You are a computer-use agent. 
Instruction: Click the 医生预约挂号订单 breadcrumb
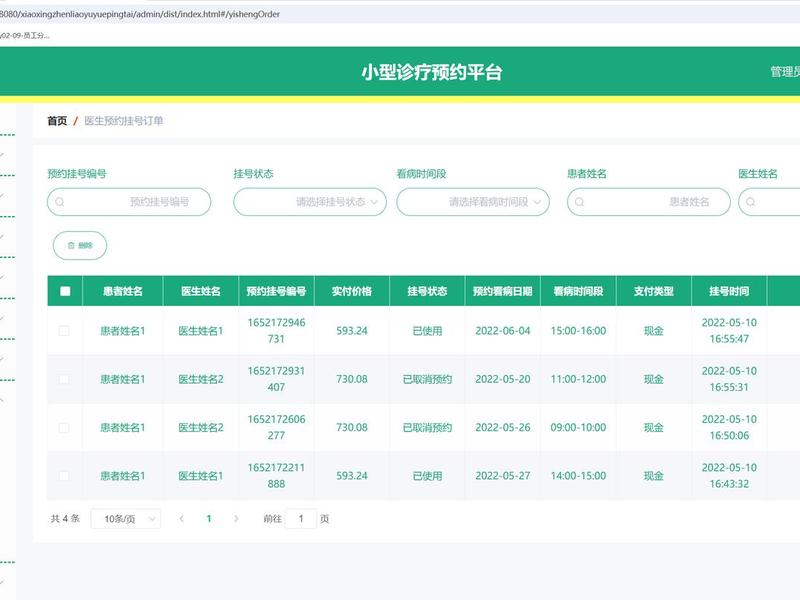click(x=123, y=121)
